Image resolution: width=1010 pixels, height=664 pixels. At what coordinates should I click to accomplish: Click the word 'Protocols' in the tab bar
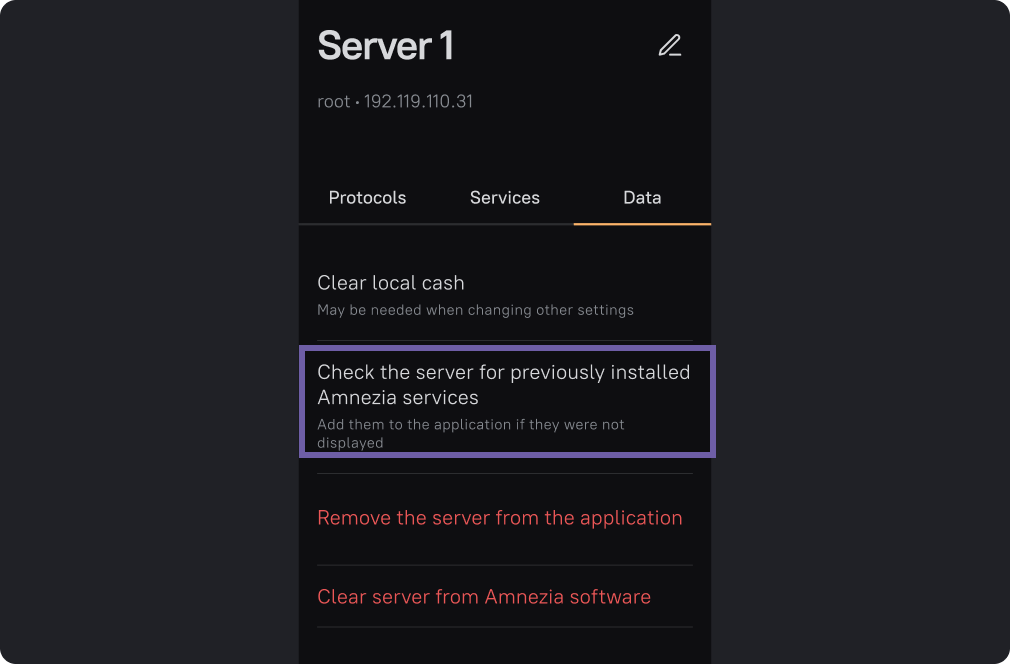pos(367,198)
